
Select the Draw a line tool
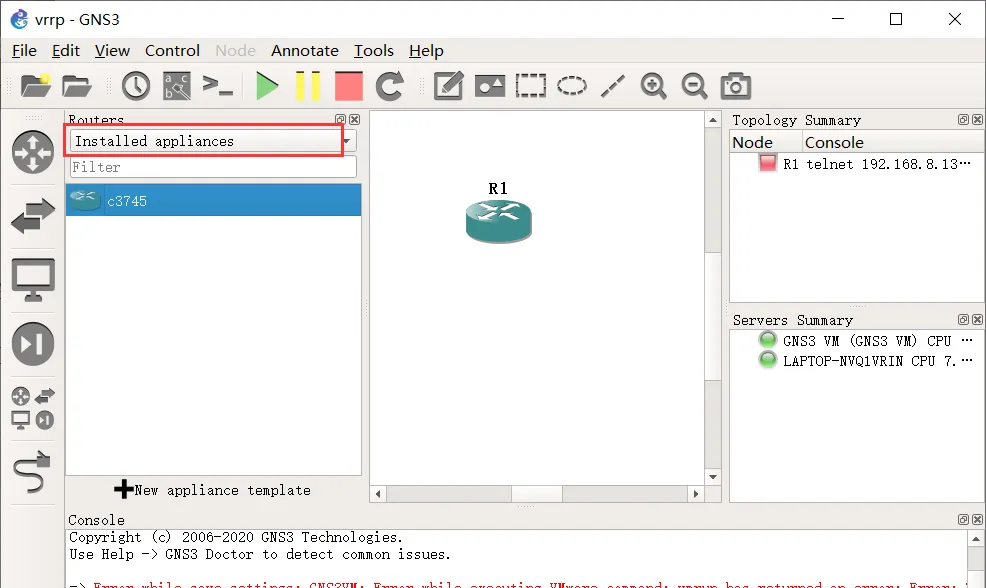click(x=612, y=86)
